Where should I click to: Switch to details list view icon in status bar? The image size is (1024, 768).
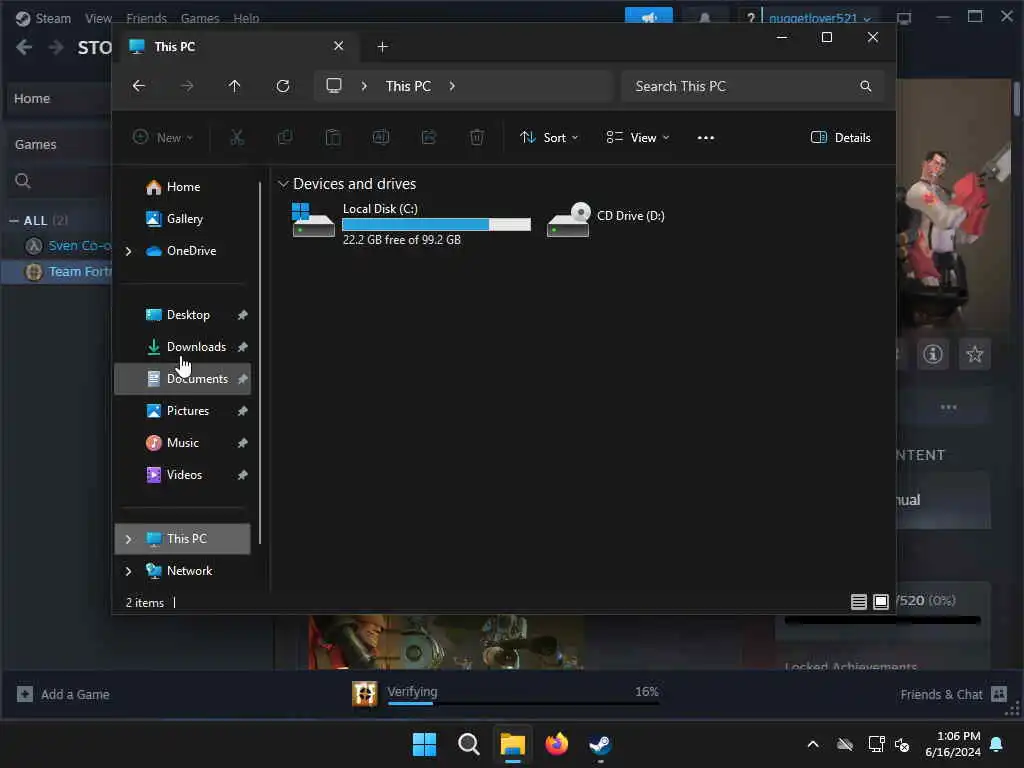859,601
